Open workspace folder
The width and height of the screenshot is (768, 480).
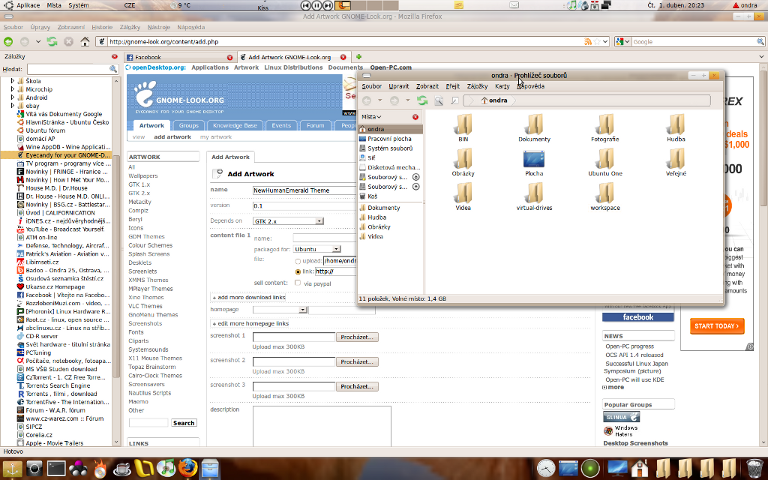tap(605, 196)
